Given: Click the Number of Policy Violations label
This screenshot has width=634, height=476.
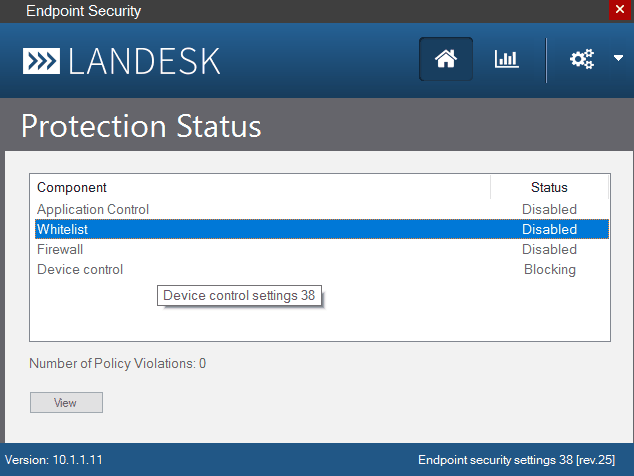Looking at the screenshot, I should pos(117,363).
